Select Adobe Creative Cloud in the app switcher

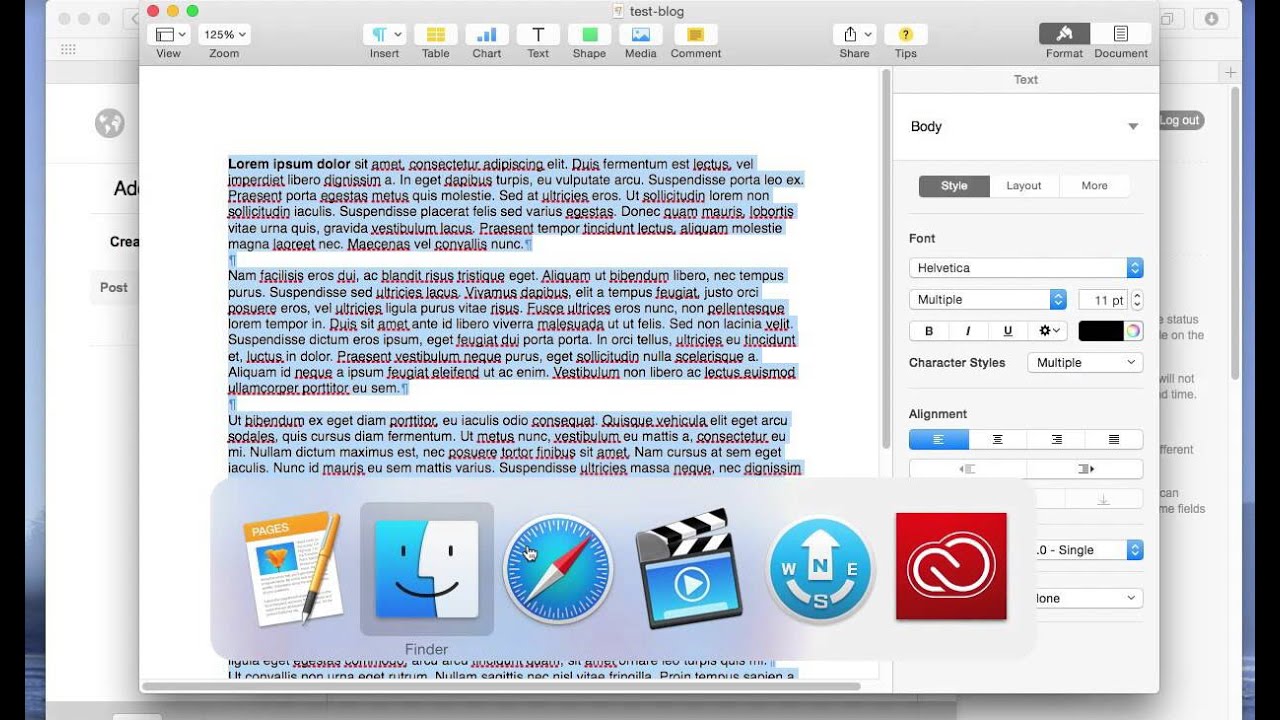951,567
